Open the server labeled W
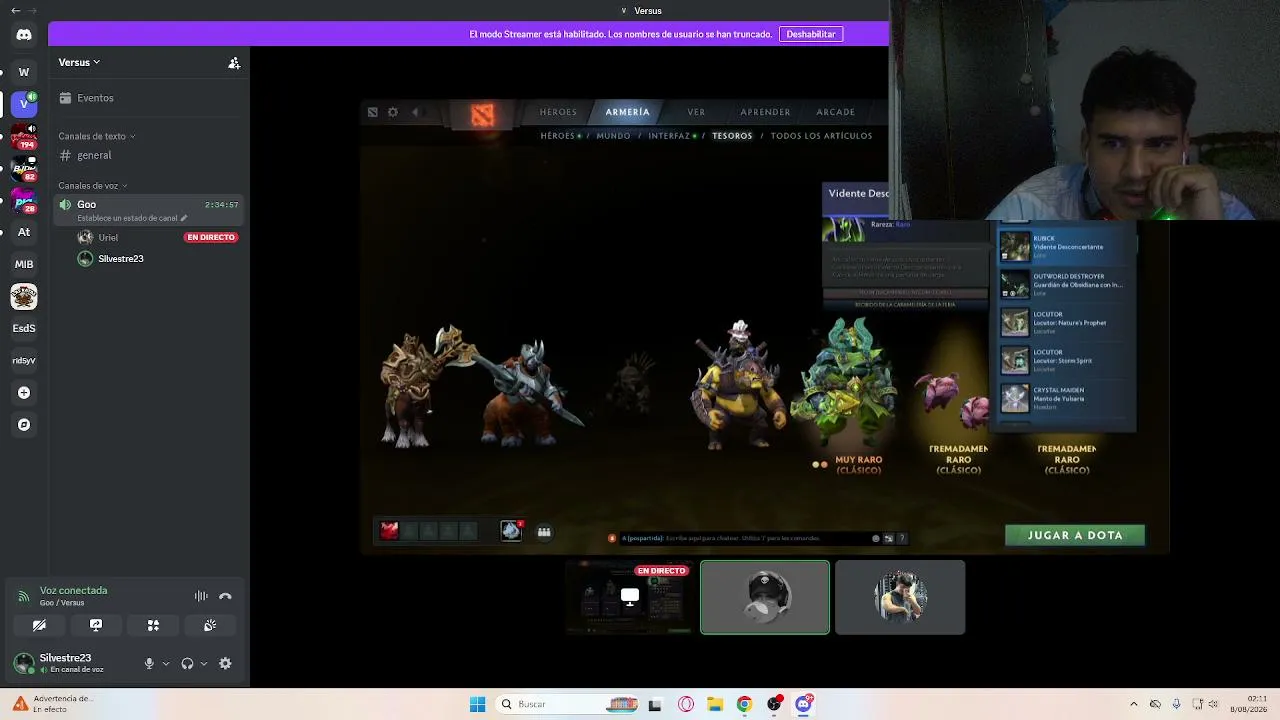Viewport: 1280px width, 720px height. 24,72
